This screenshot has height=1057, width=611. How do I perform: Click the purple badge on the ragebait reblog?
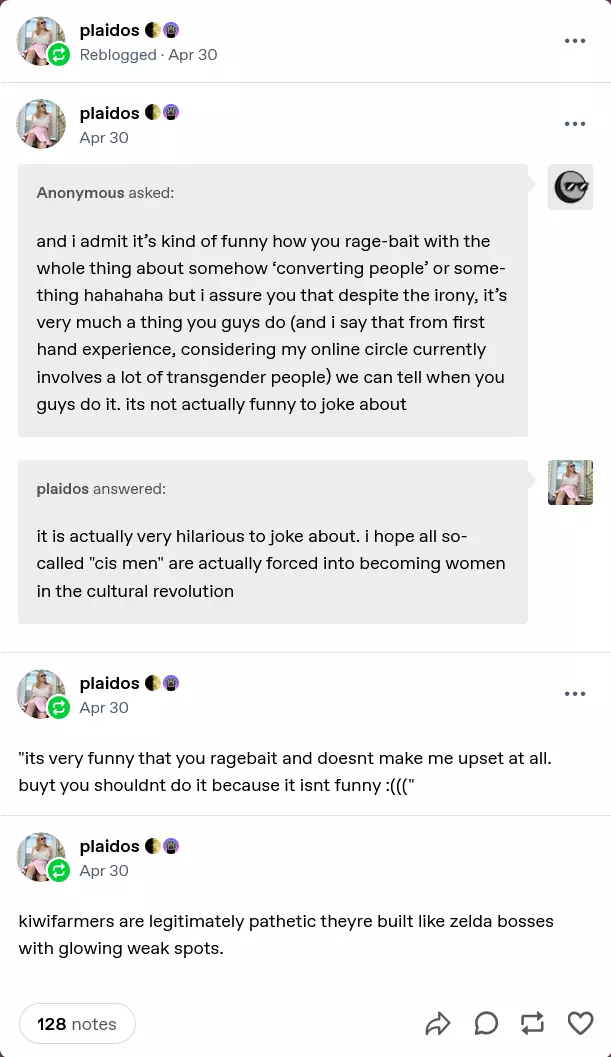point(171,683)
